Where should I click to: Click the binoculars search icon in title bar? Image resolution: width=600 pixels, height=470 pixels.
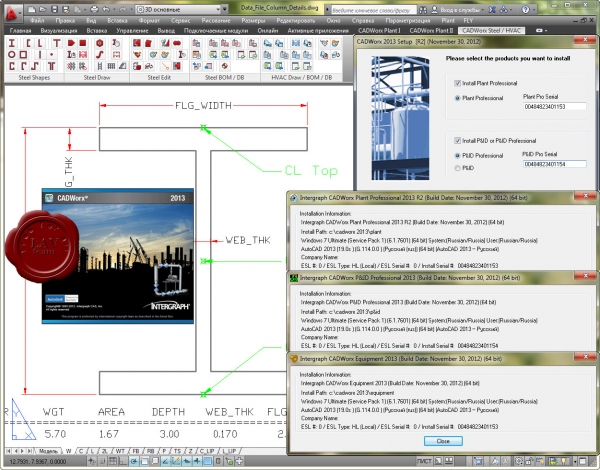(x=423, y=10)
